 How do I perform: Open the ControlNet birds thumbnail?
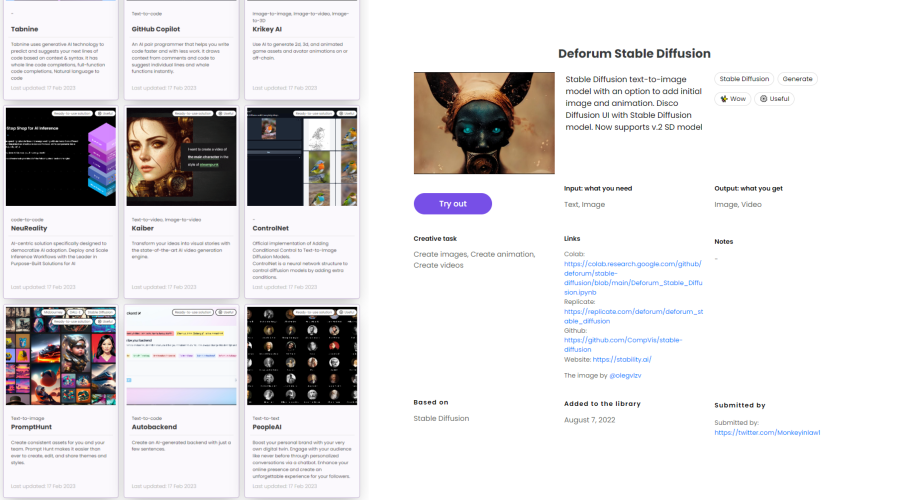click(302, 156)
